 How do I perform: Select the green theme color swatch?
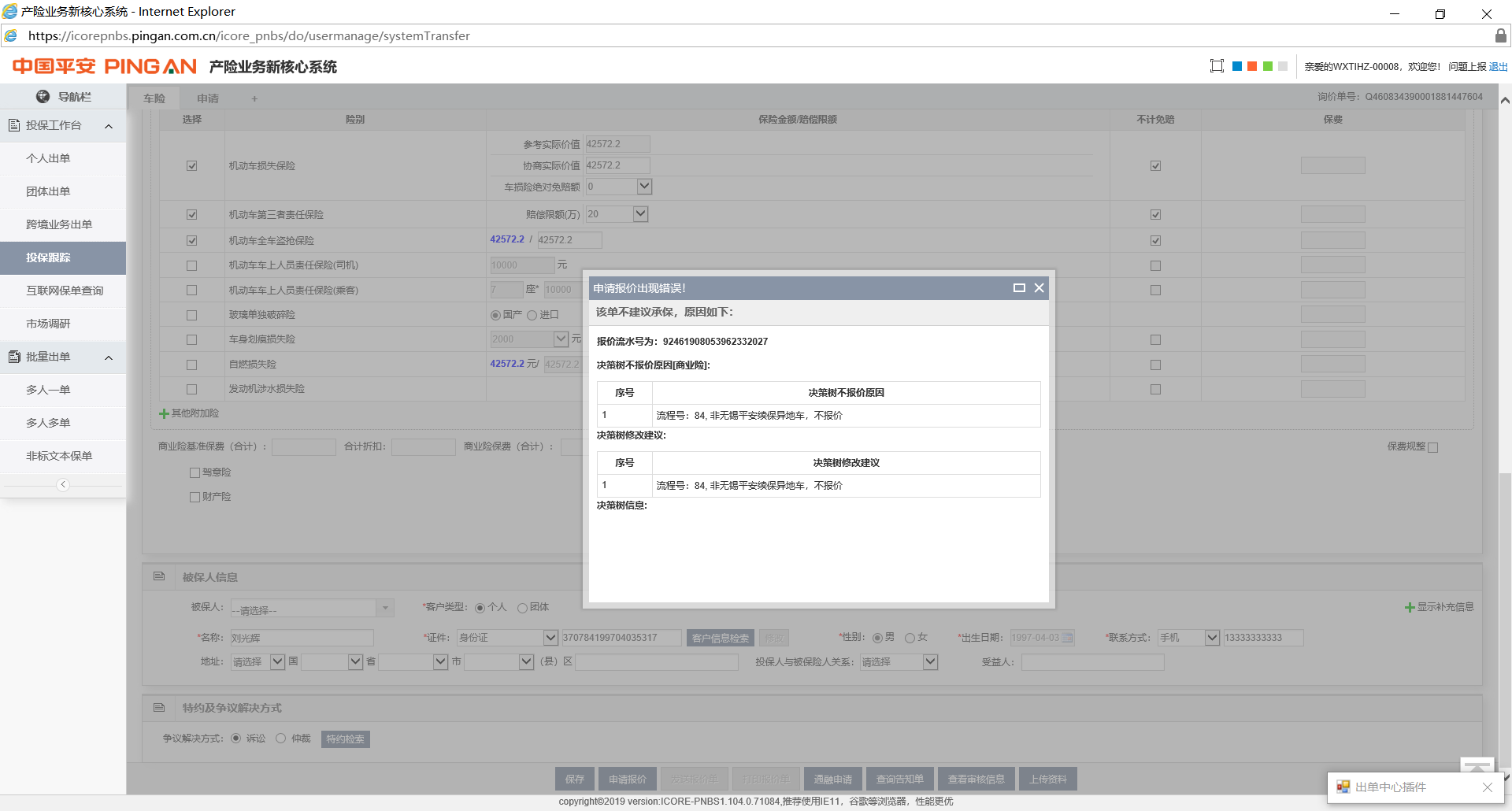(x=1268, y=66)
